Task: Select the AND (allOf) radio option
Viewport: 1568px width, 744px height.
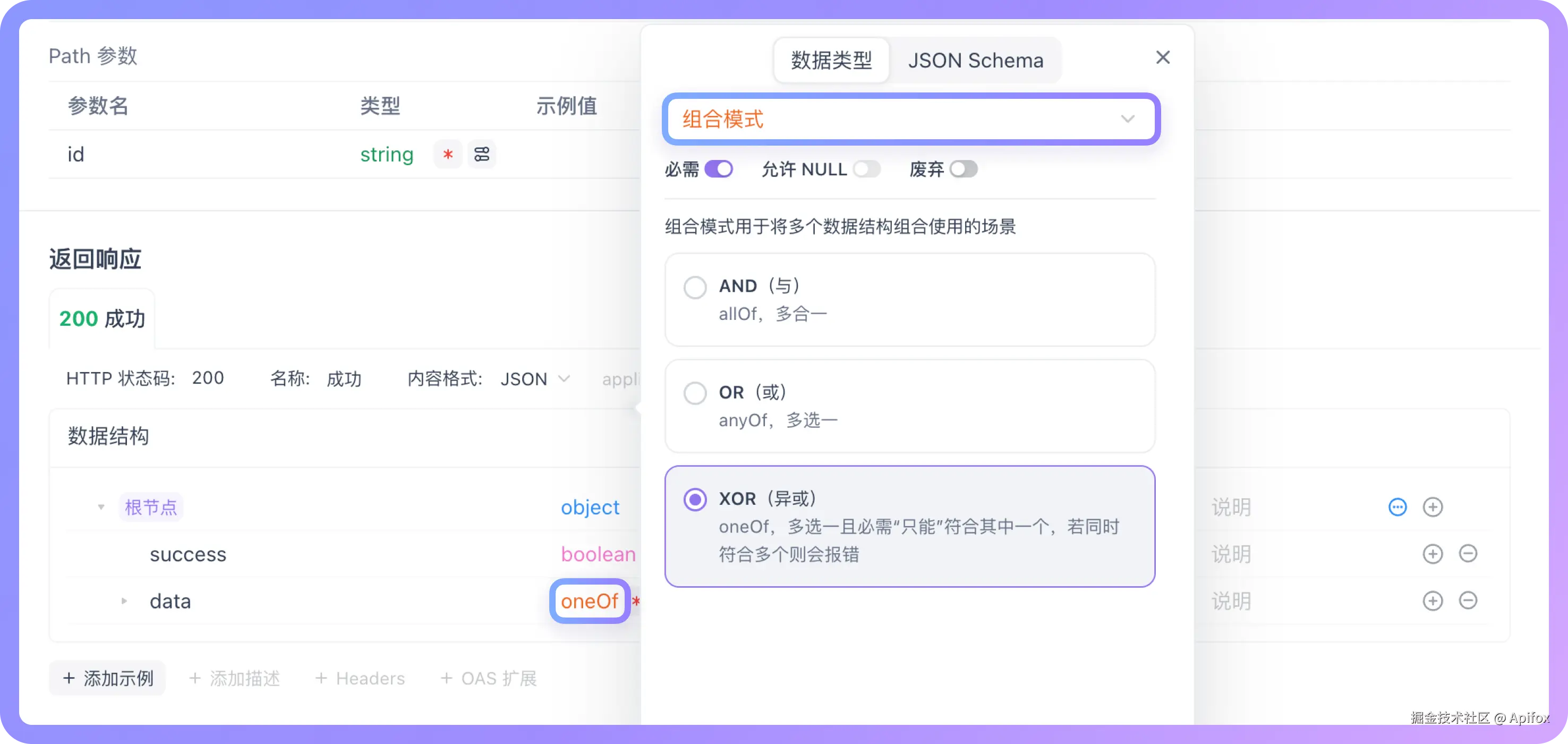Action: (x=695, y=287)
